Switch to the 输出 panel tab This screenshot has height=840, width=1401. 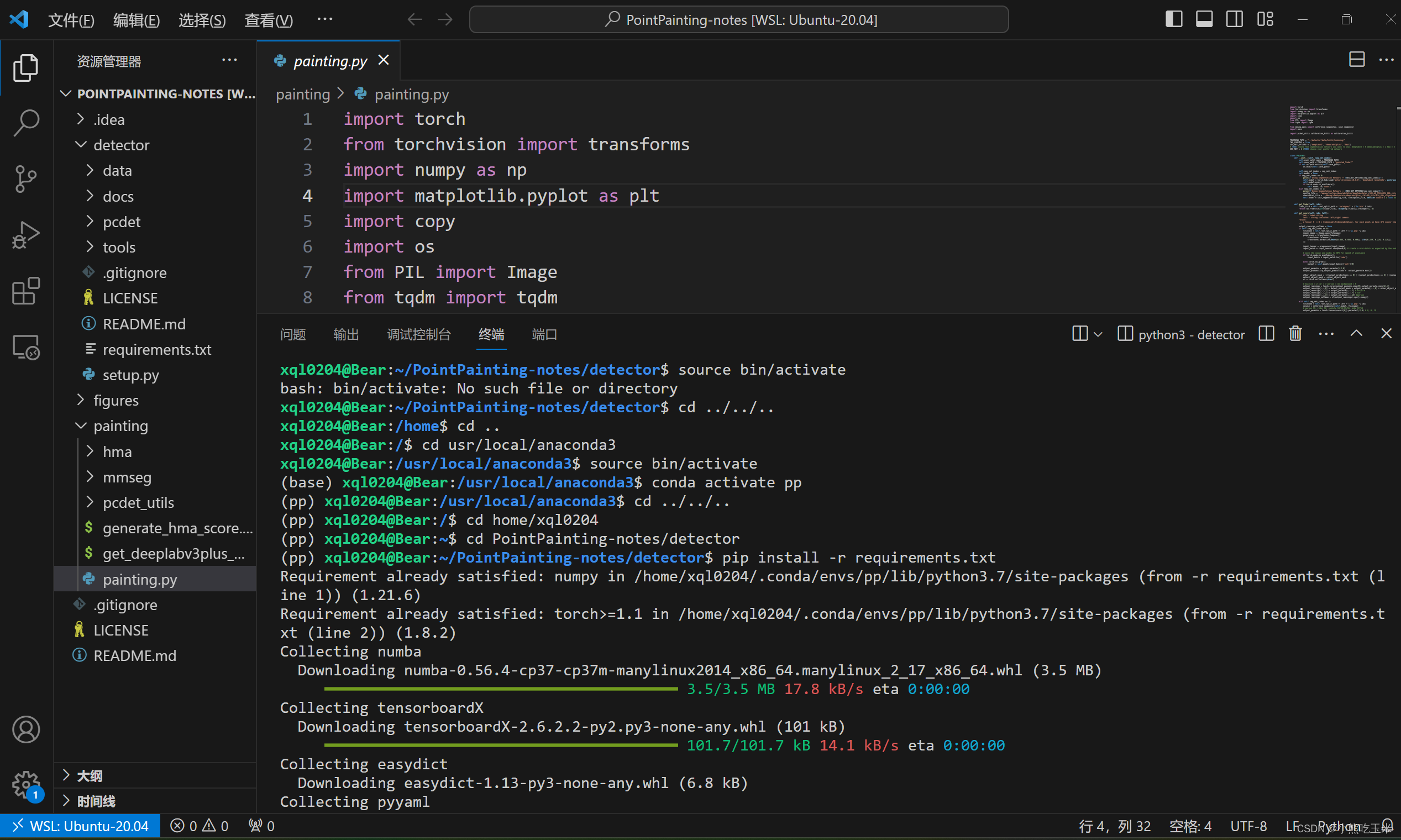coord(346,334)
